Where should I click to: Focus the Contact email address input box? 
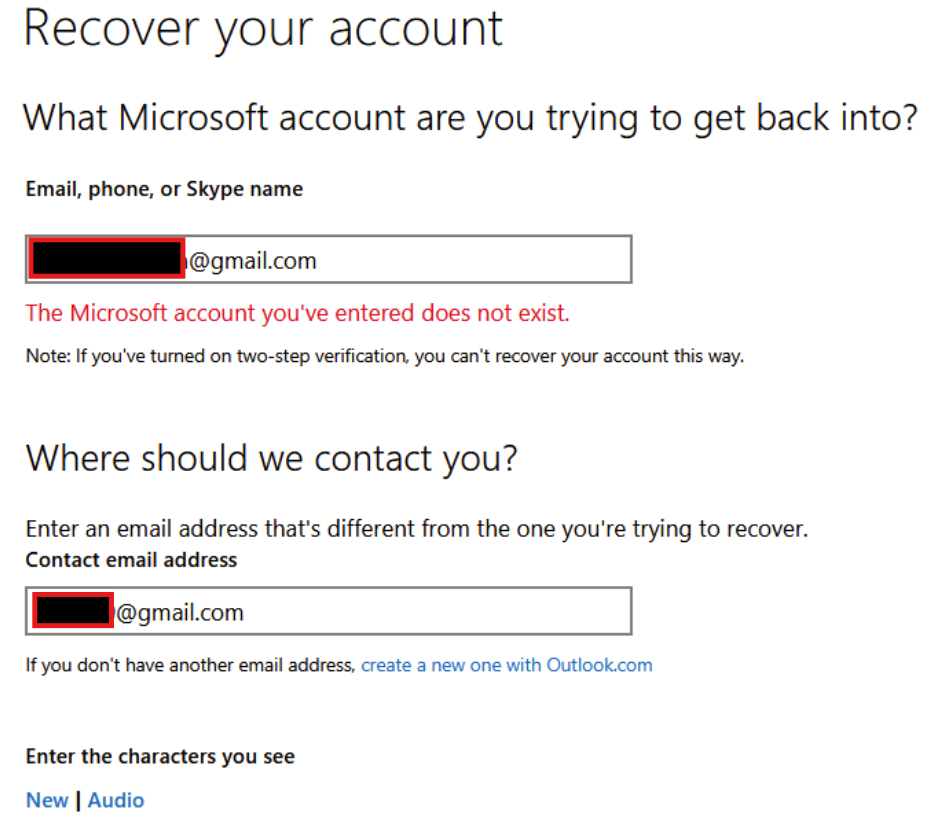click(x=329, y=611)
